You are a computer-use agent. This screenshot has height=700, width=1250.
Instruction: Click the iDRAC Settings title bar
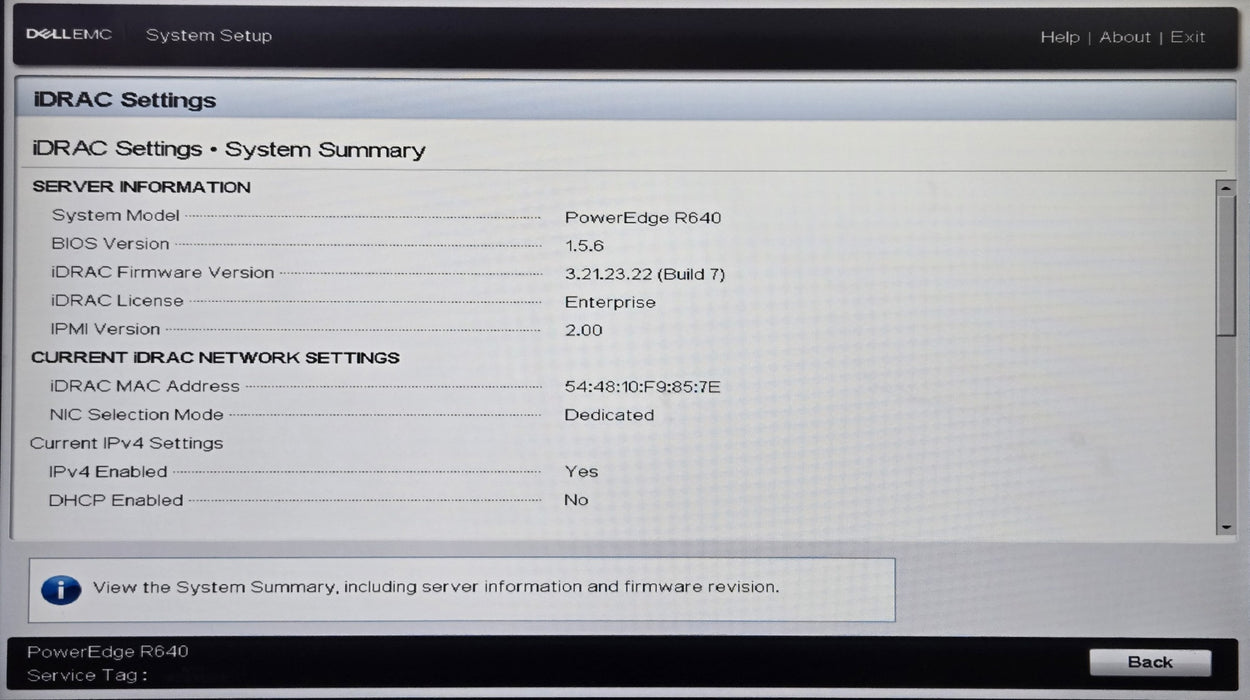625,100
